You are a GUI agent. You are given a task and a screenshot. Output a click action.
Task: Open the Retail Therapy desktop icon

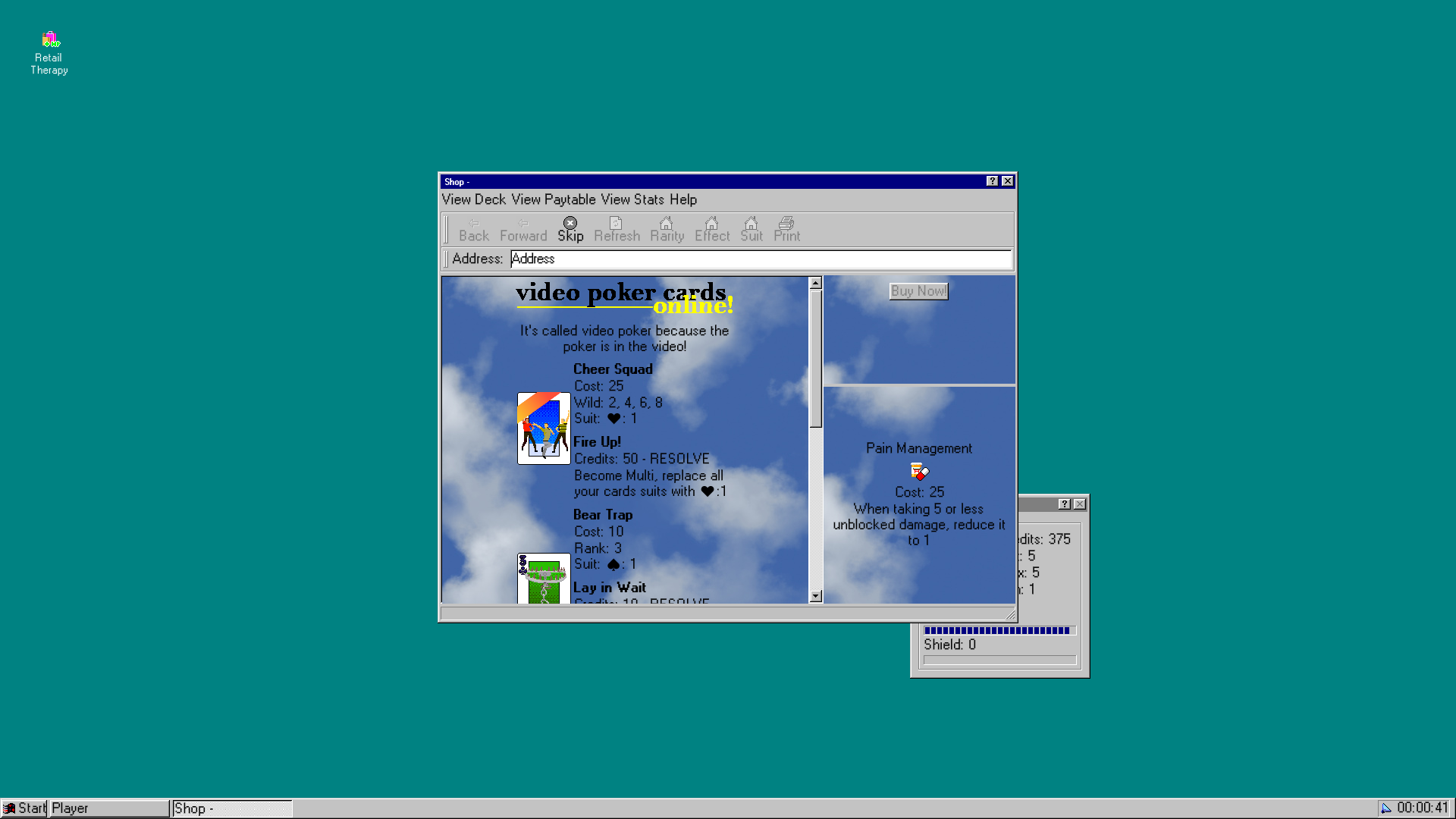pos(49,53)
